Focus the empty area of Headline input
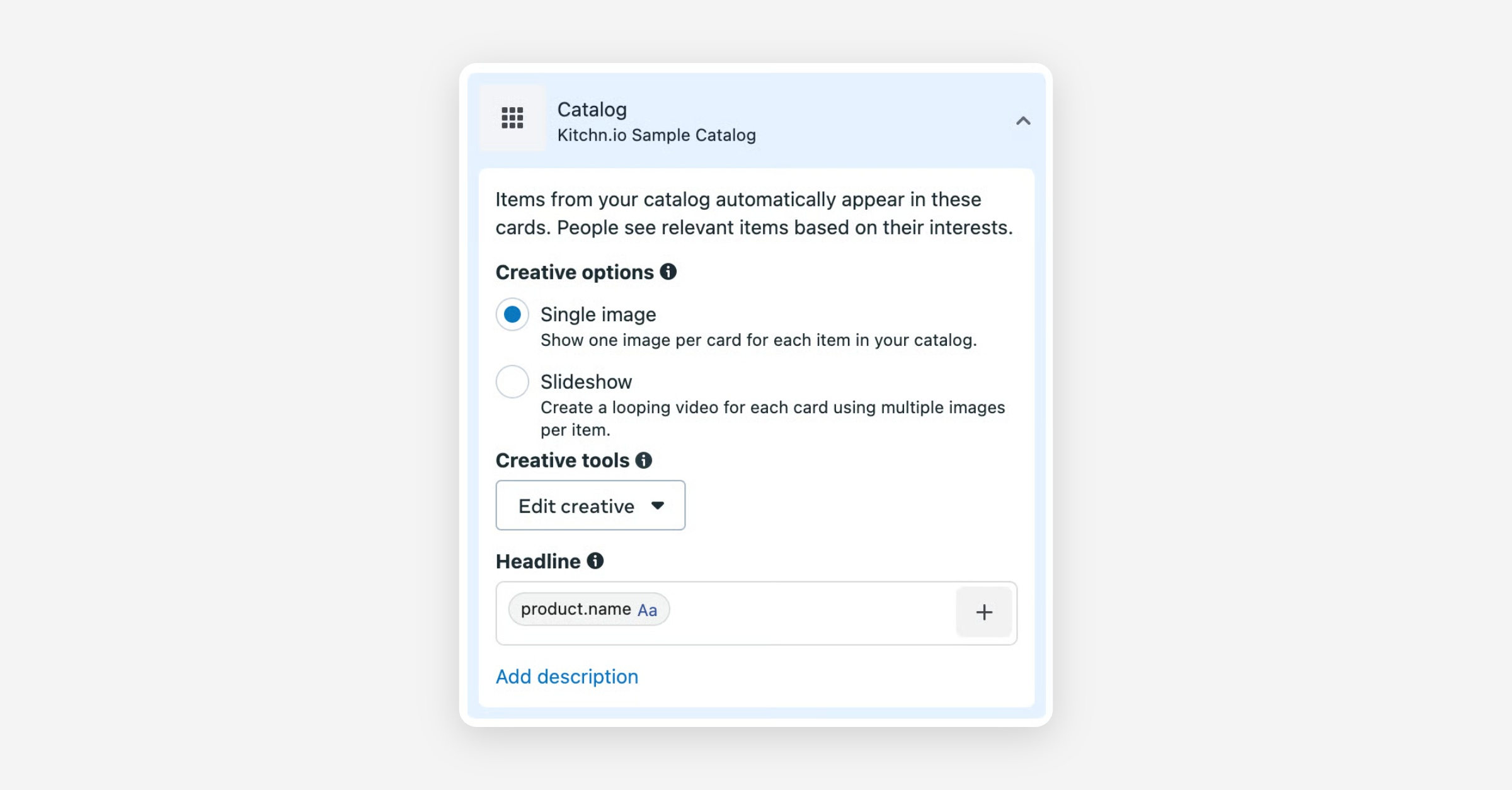Screen dimensions: 1512x790 (x=811, y=612)
